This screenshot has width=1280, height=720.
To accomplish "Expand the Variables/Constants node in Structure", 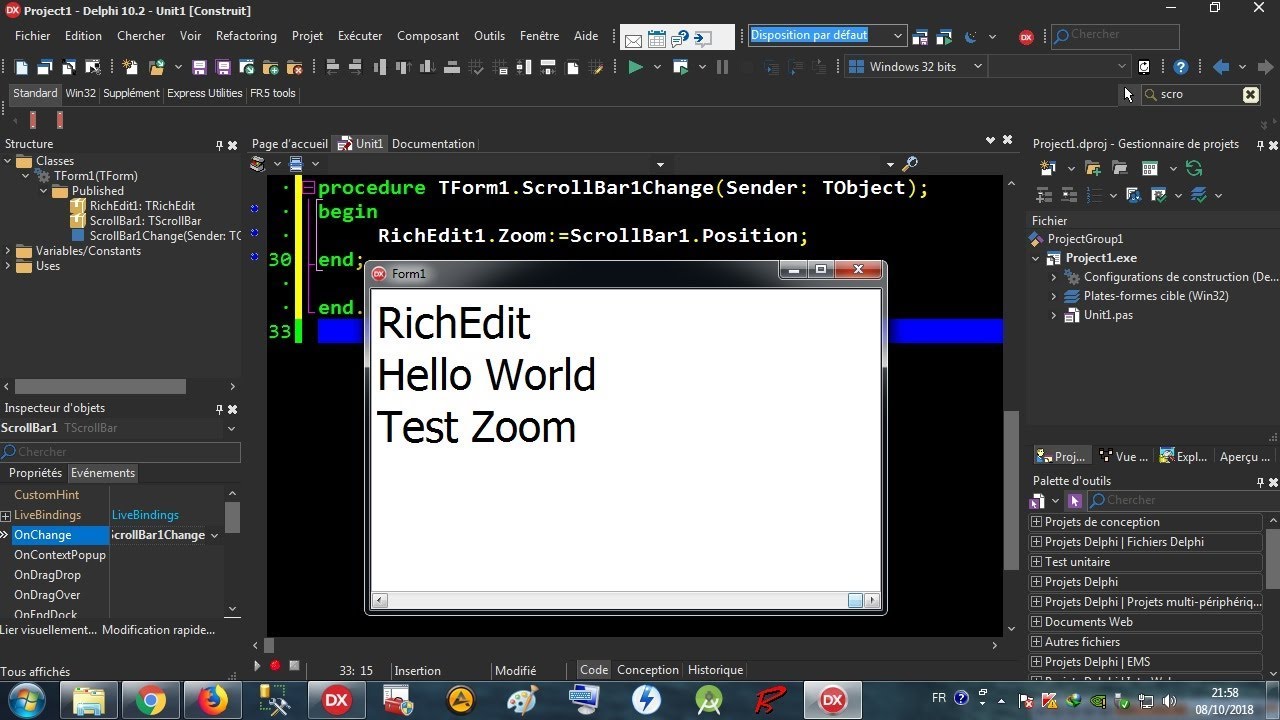I will (8, 251).
